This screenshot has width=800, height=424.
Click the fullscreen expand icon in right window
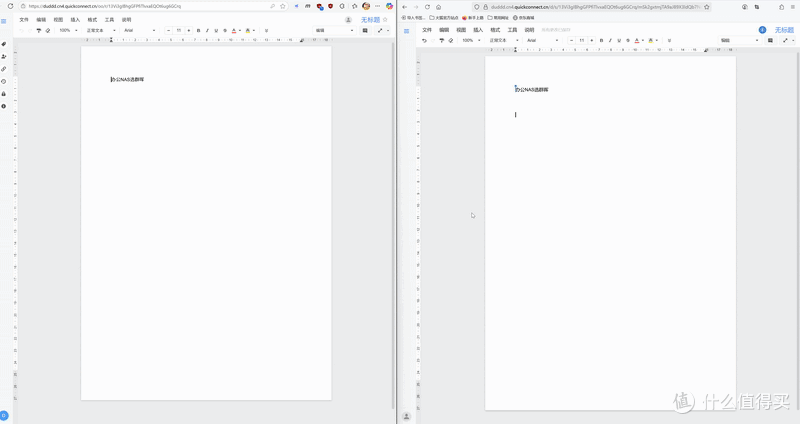[x=785, y=40]
